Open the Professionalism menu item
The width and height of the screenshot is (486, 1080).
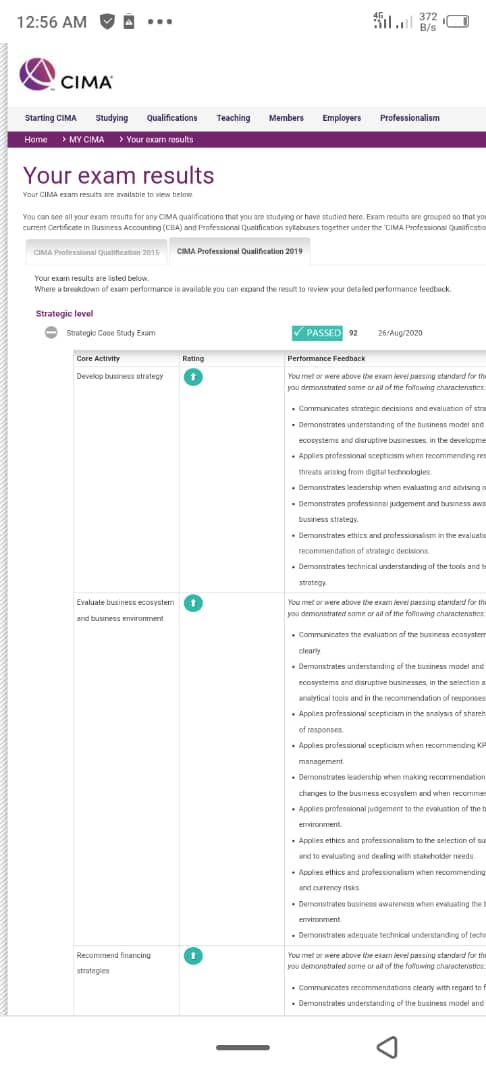(410, 118)
